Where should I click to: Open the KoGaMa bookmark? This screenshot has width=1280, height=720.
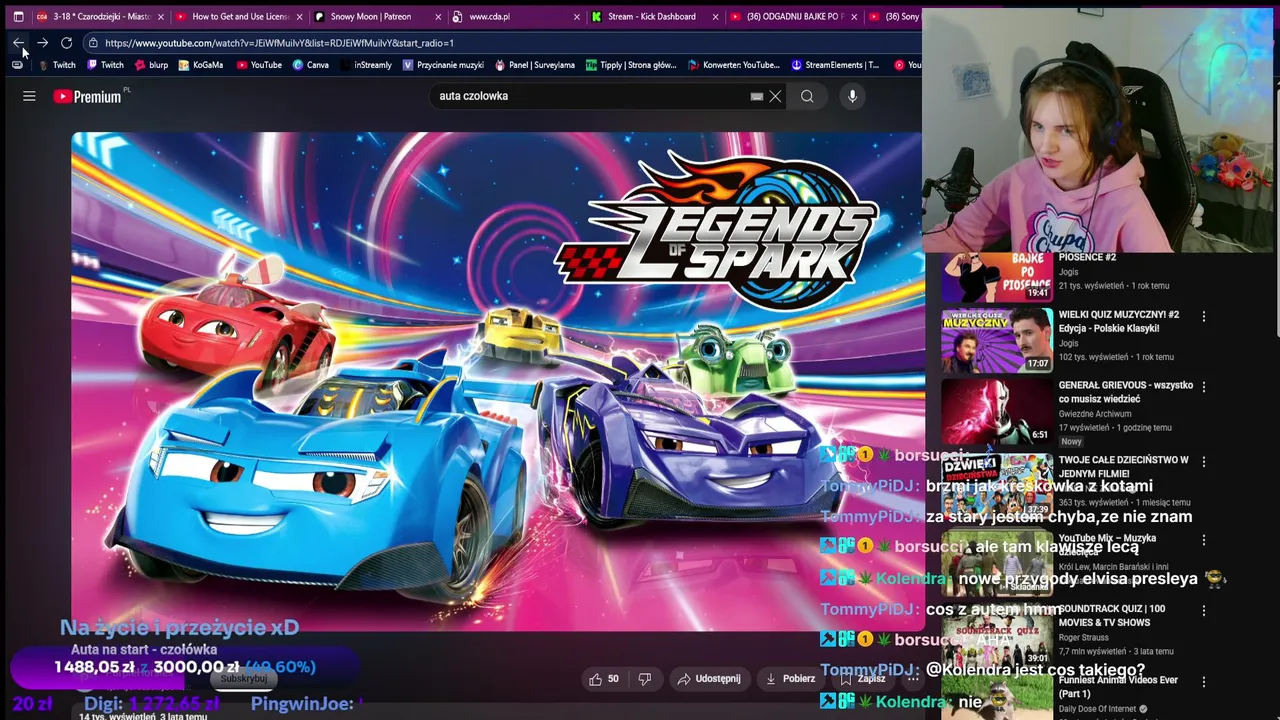201,65
